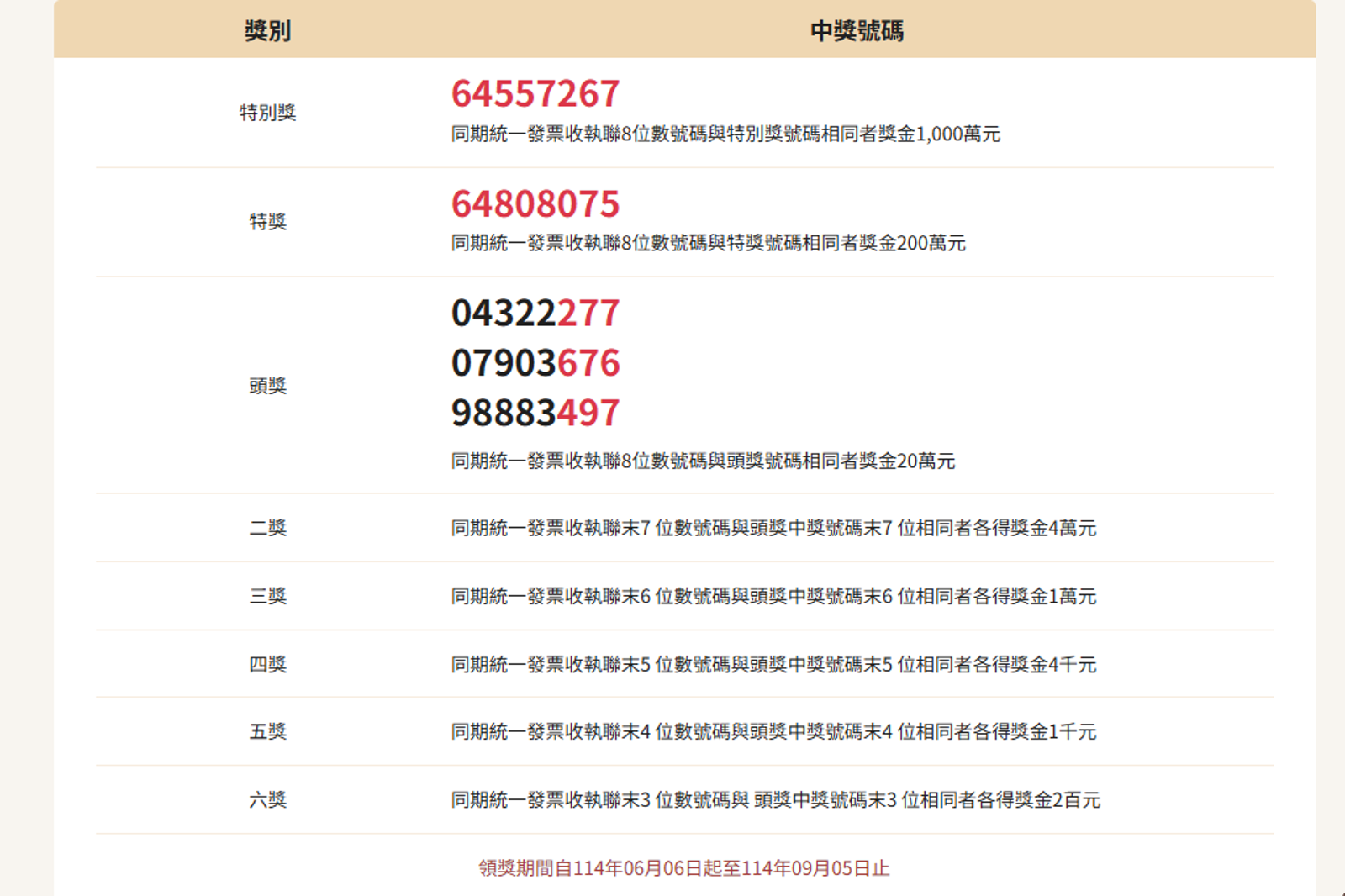This screenshot has width=1345, height=896.
Task: Click the special prize number 64557267
Action: click(535, 93)
